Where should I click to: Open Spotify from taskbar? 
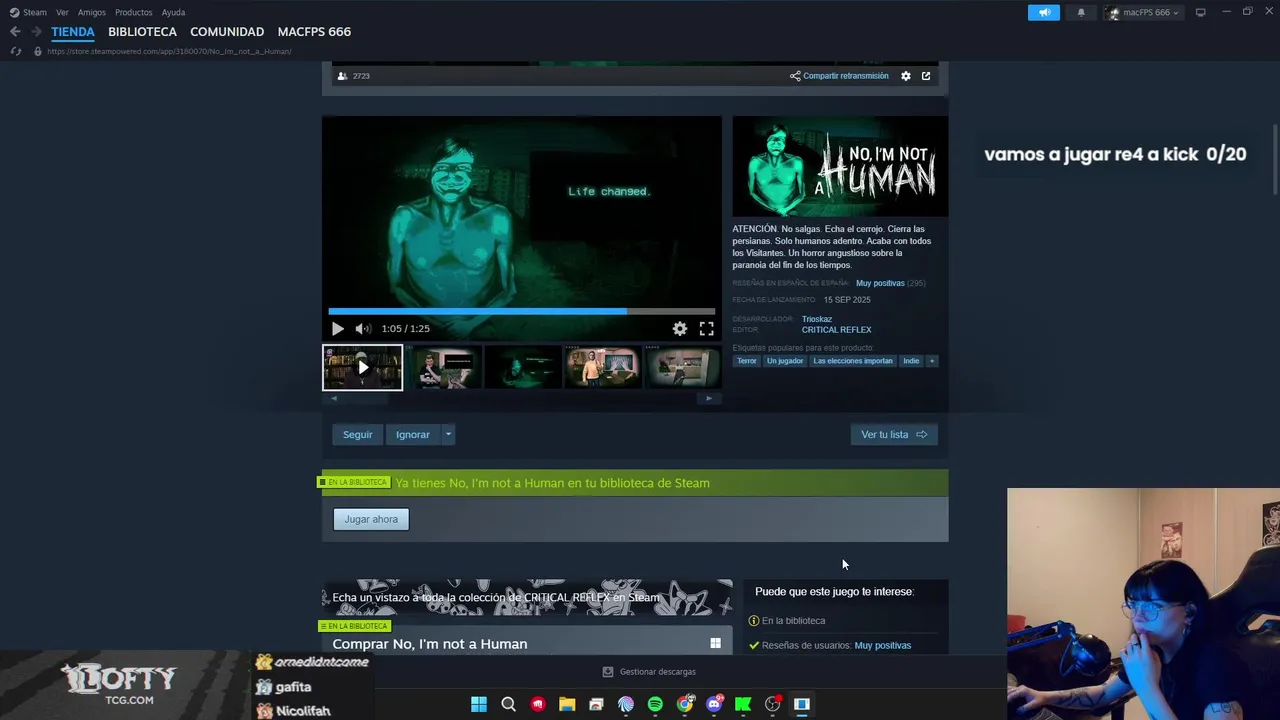coord(655,704)
